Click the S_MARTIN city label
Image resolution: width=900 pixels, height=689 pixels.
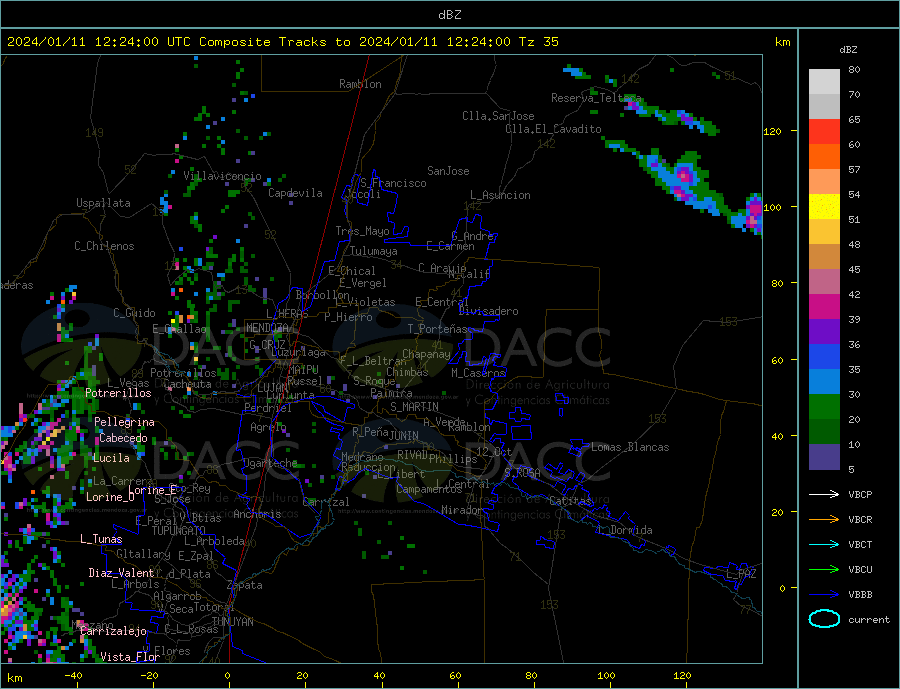click(x=414, y=407)
